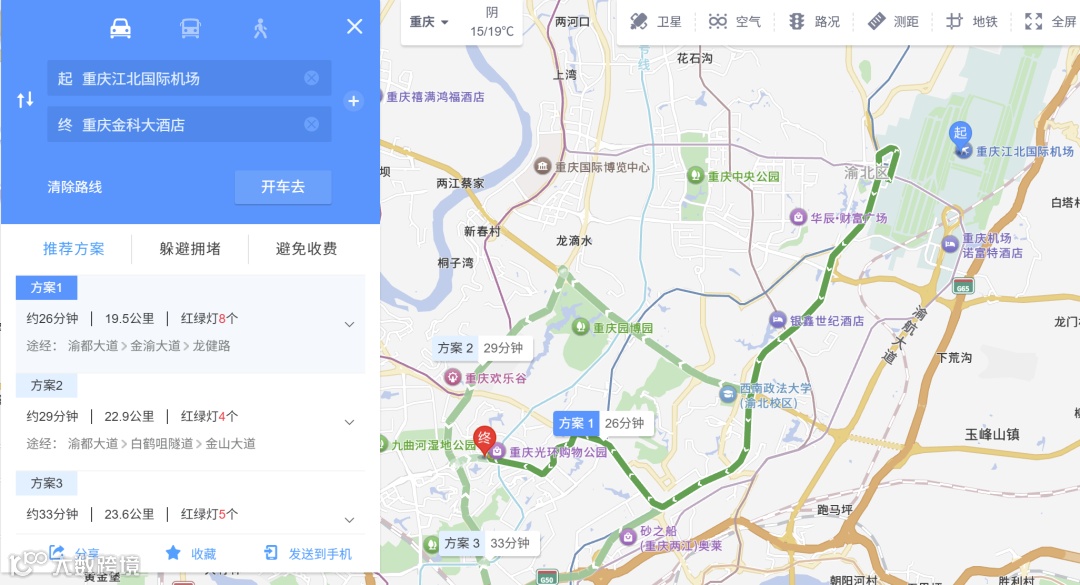This screenshot has width=1080, height=585.
Task: Click 发送到手机 send to phone
Action: click(x=308, y=553)
